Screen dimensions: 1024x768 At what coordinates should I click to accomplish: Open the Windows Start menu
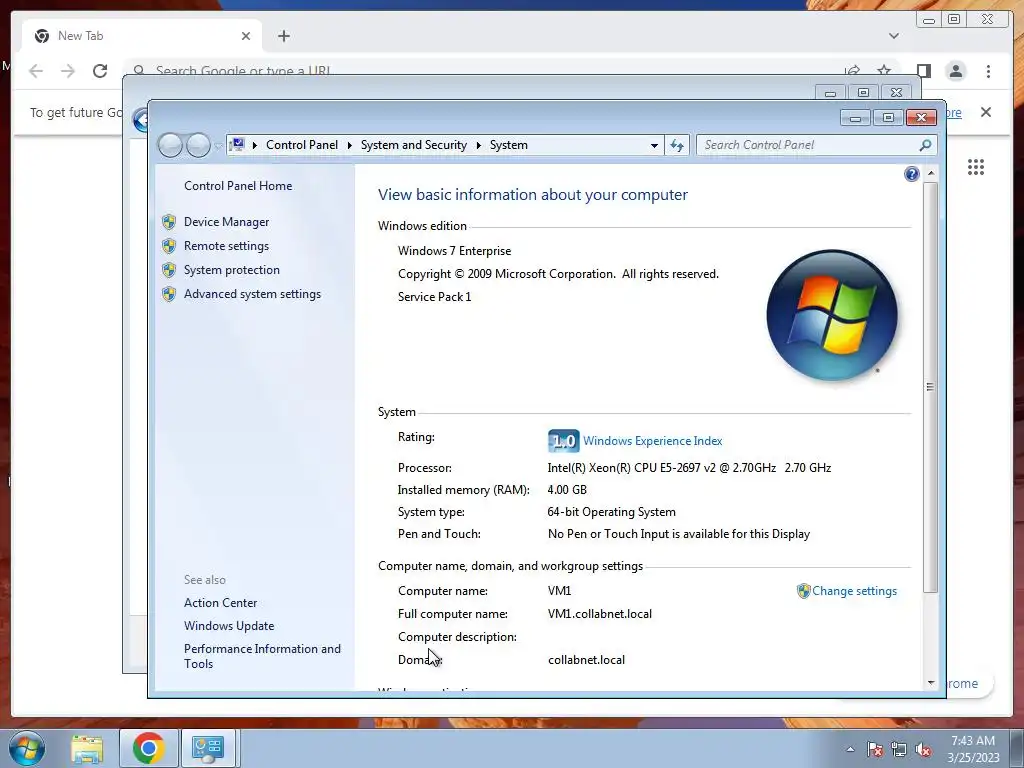(x=26, y=748)
